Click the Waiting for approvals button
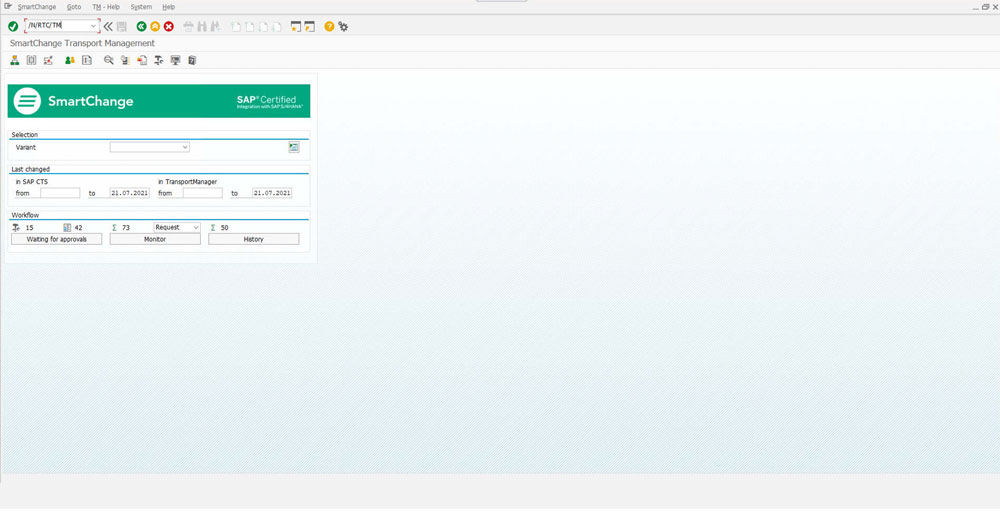The height and width of the screenshot is (526, 1000). point(57,239)
